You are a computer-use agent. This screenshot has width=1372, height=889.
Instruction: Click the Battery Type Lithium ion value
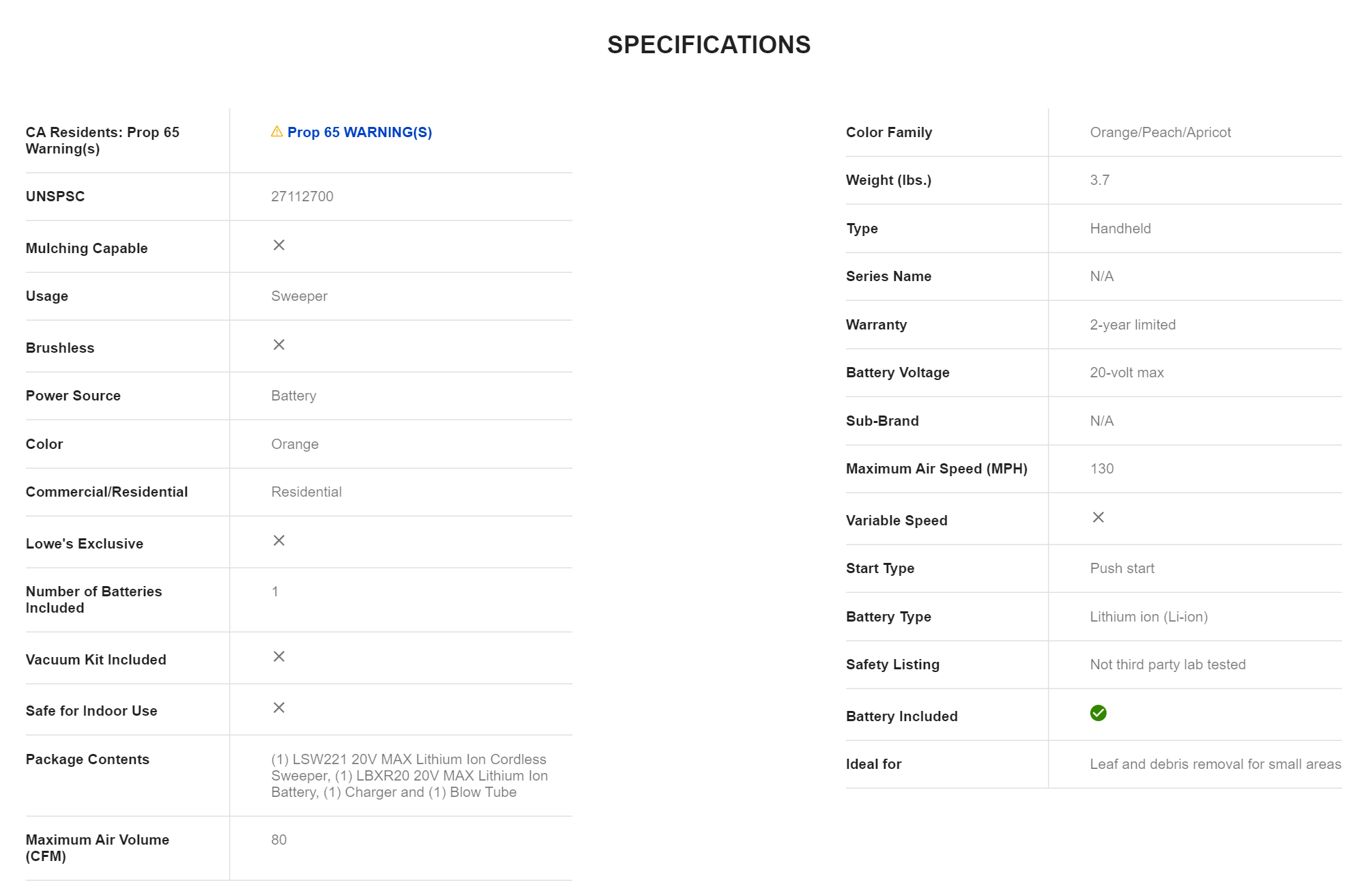coord(1148,617)
